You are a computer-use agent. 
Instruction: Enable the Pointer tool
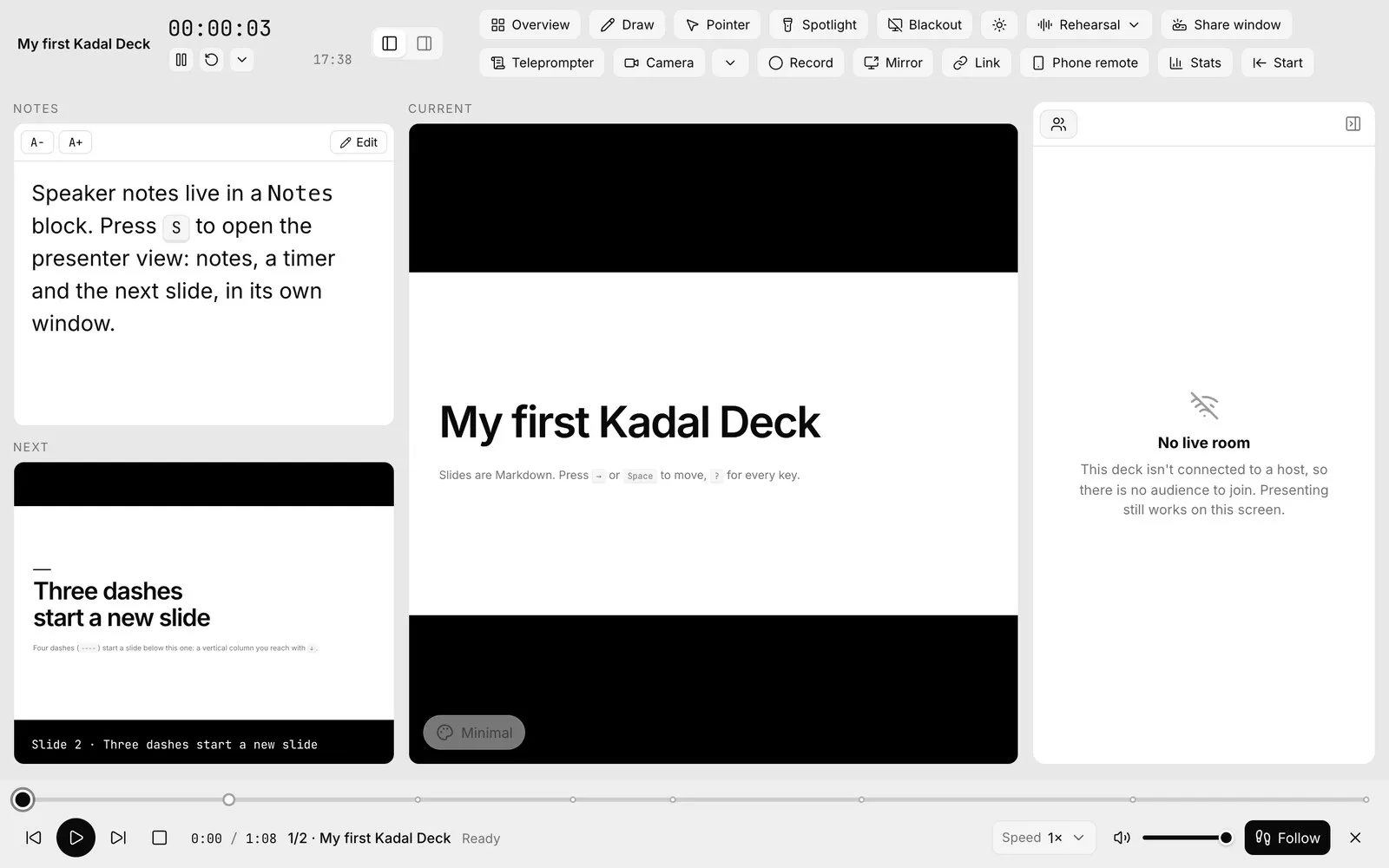tap(717, 24)
